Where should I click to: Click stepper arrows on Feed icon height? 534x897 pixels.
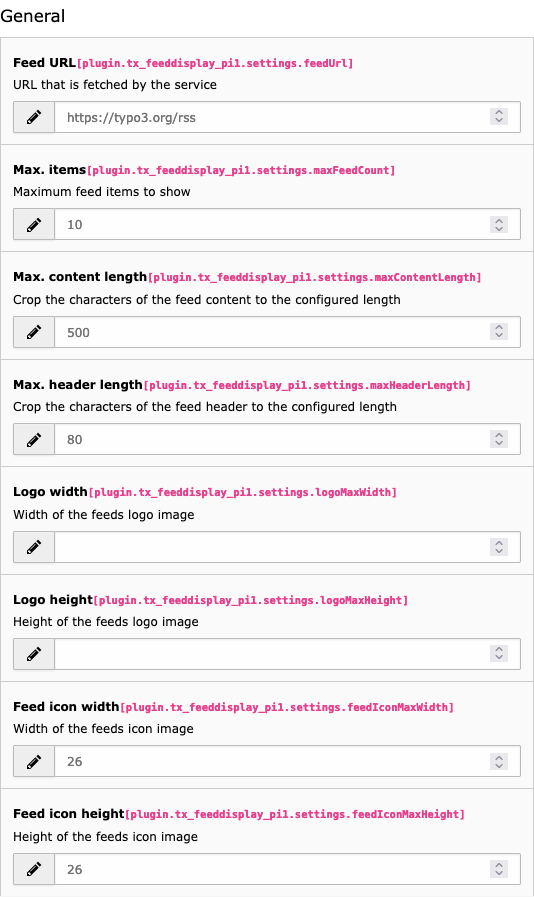coord(499,869)
